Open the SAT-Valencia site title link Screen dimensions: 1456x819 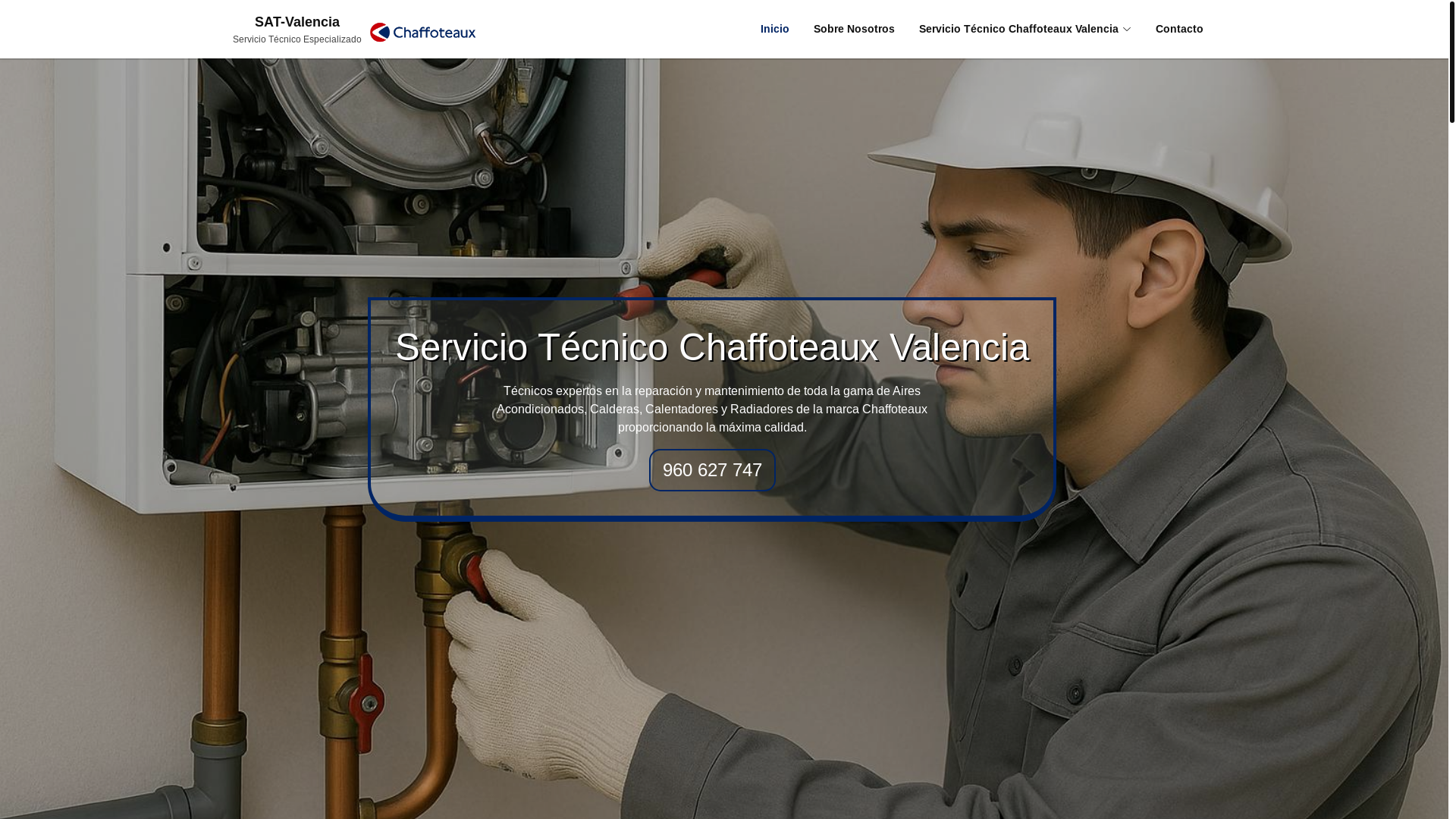click(297, 22)
